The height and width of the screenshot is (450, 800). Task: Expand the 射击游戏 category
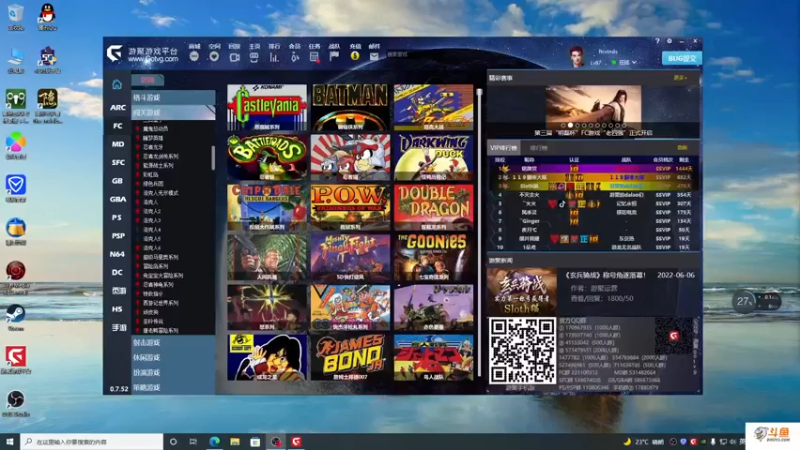click(x=173, y=342)
